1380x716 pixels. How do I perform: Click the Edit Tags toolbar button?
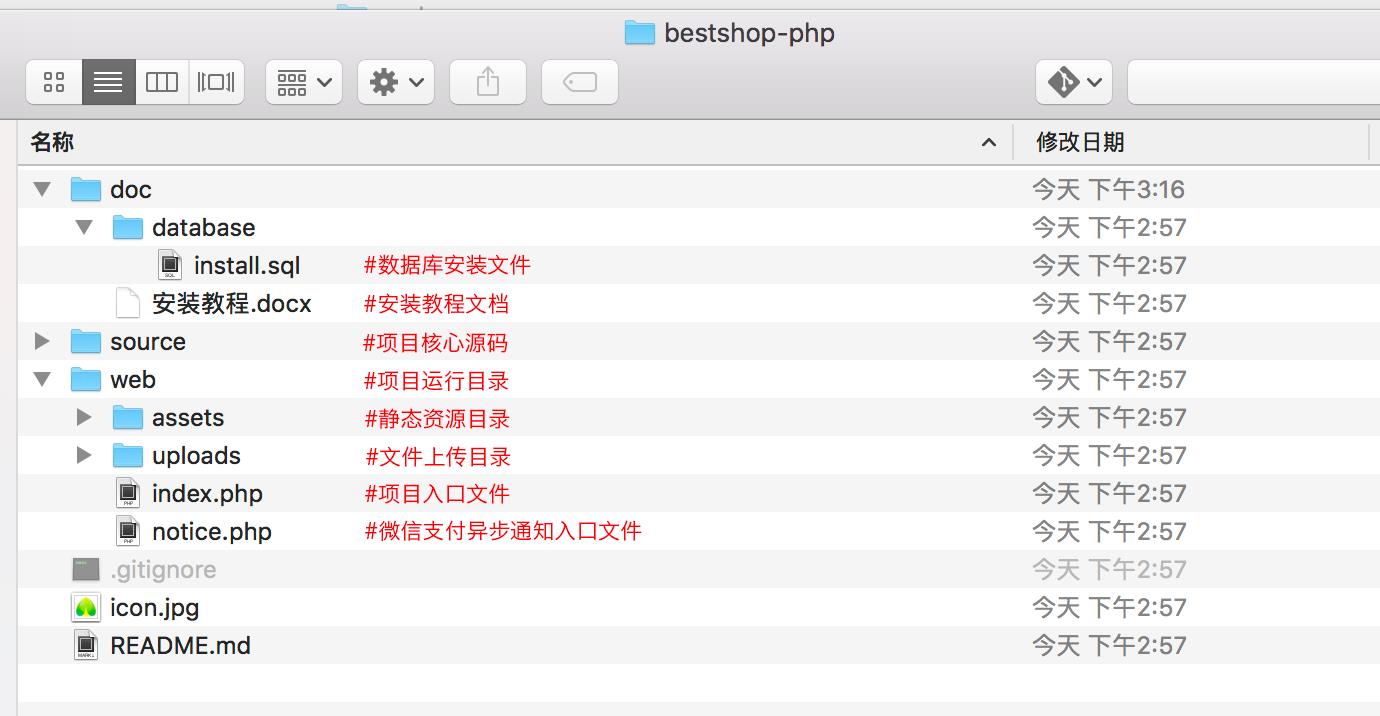point(580,82)
